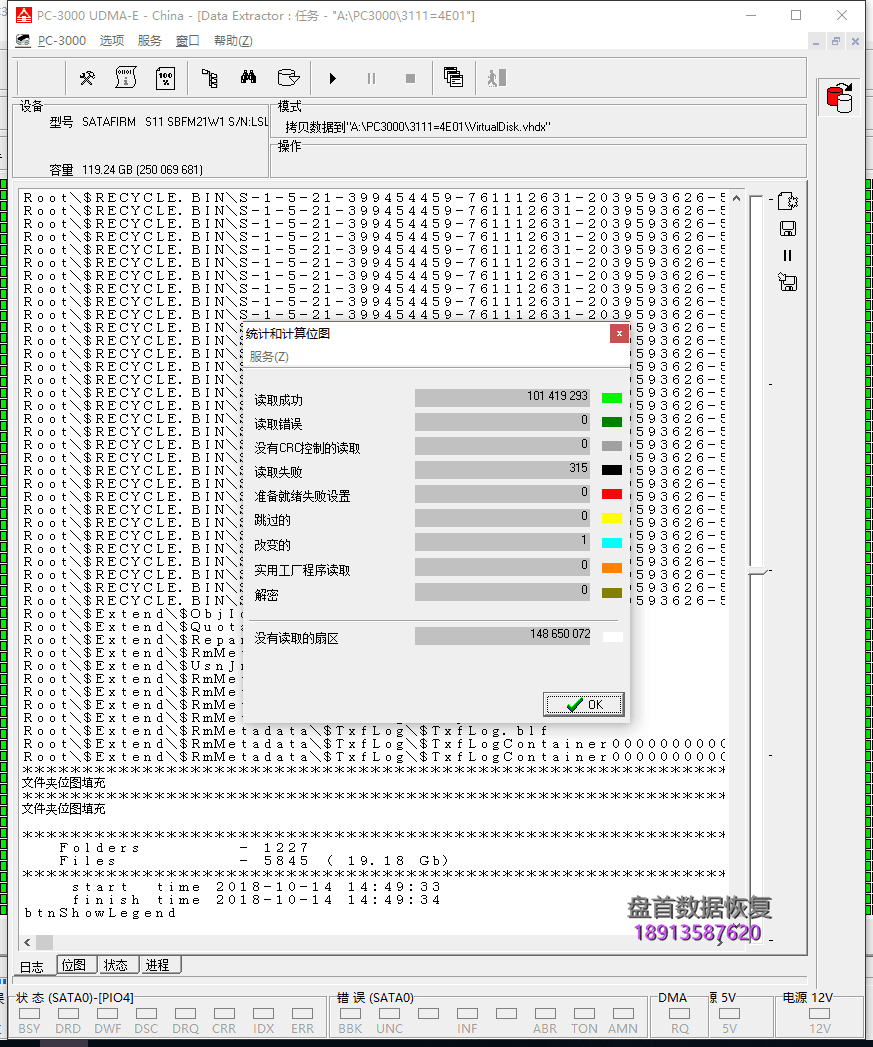Viewport: 873px width, 1047px height.
Task: Toggle the black read-failure color indicator
Action: [610, 468]
